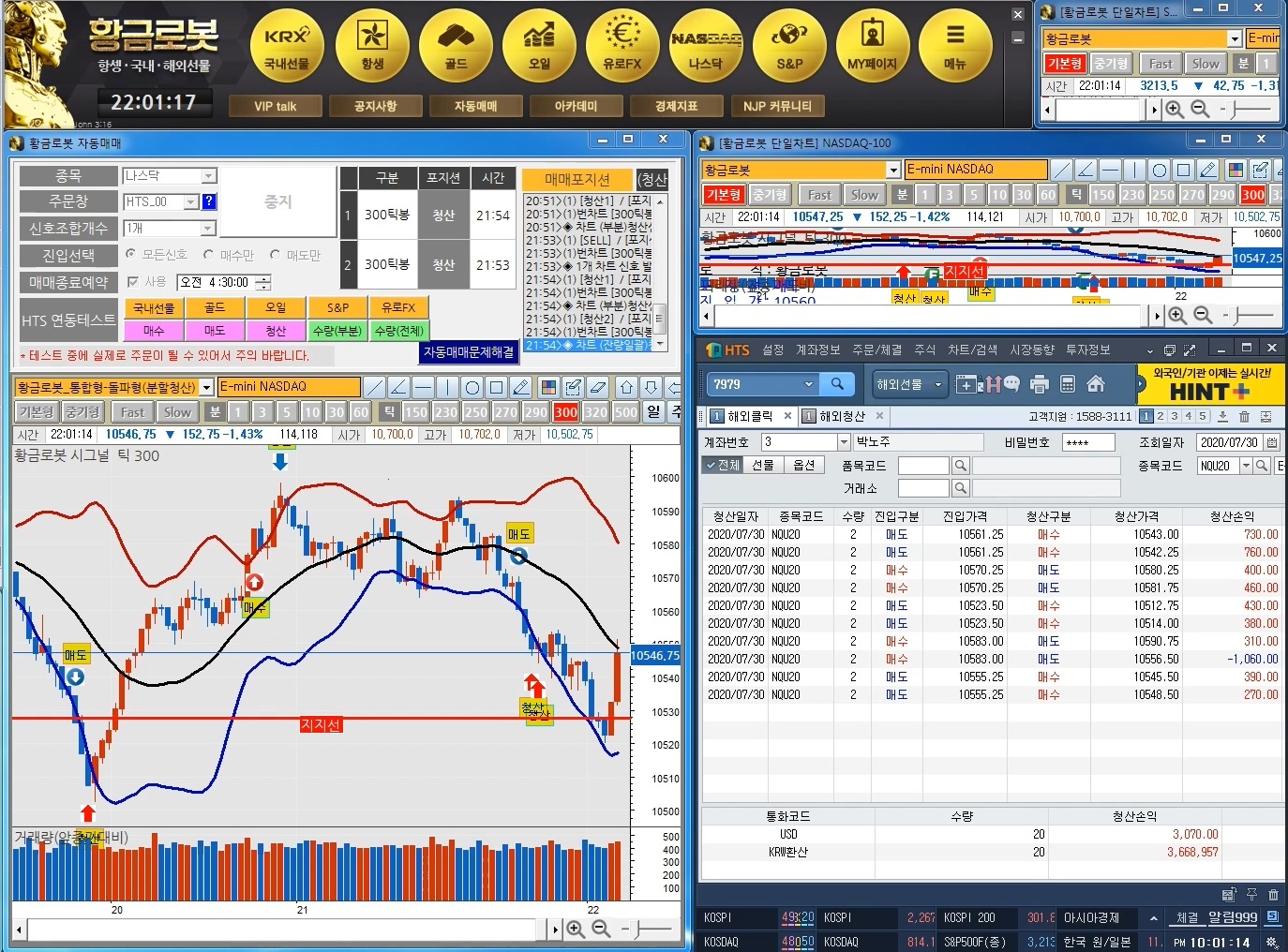Expand the 종목 나스닥 dropdown
Image resolution: width=1288 pixels, height=952 pixels.
pos(209,176)
